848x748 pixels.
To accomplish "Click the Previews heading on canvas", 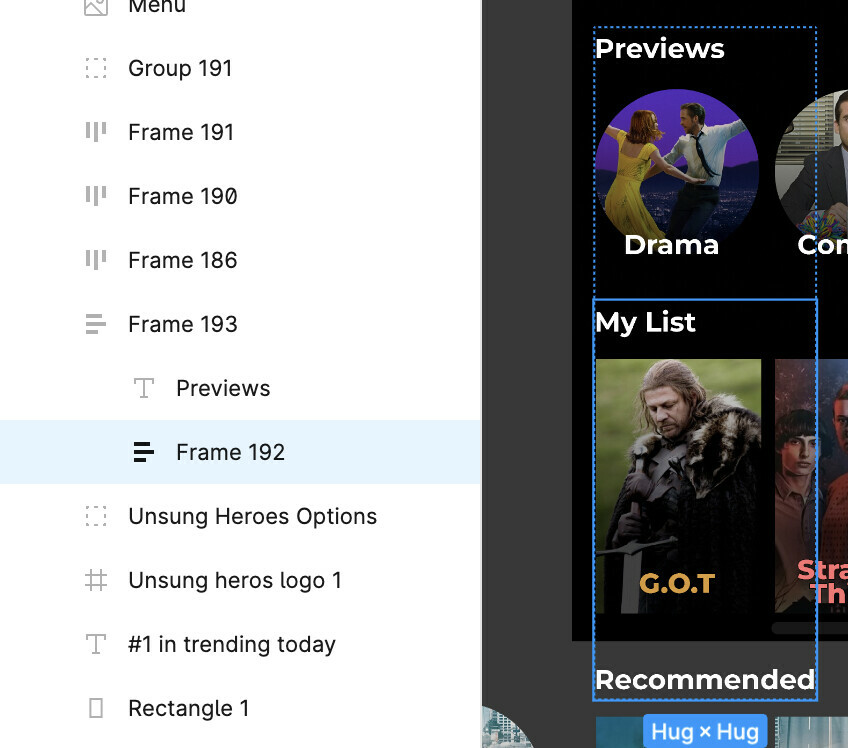I will [659, 49].
